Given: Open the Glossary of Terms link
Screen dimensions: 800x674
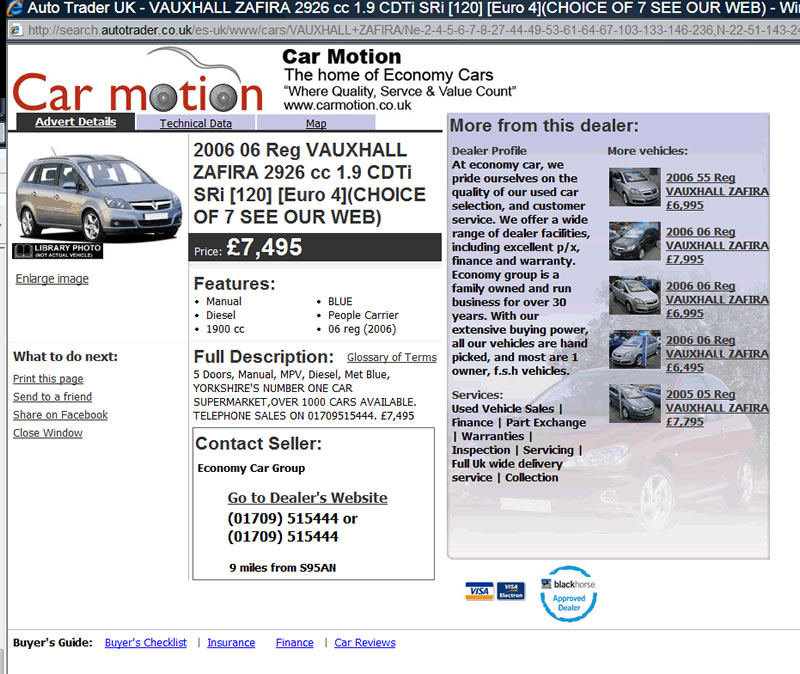Looking at the screenshot, I should (x=392, y=357).
